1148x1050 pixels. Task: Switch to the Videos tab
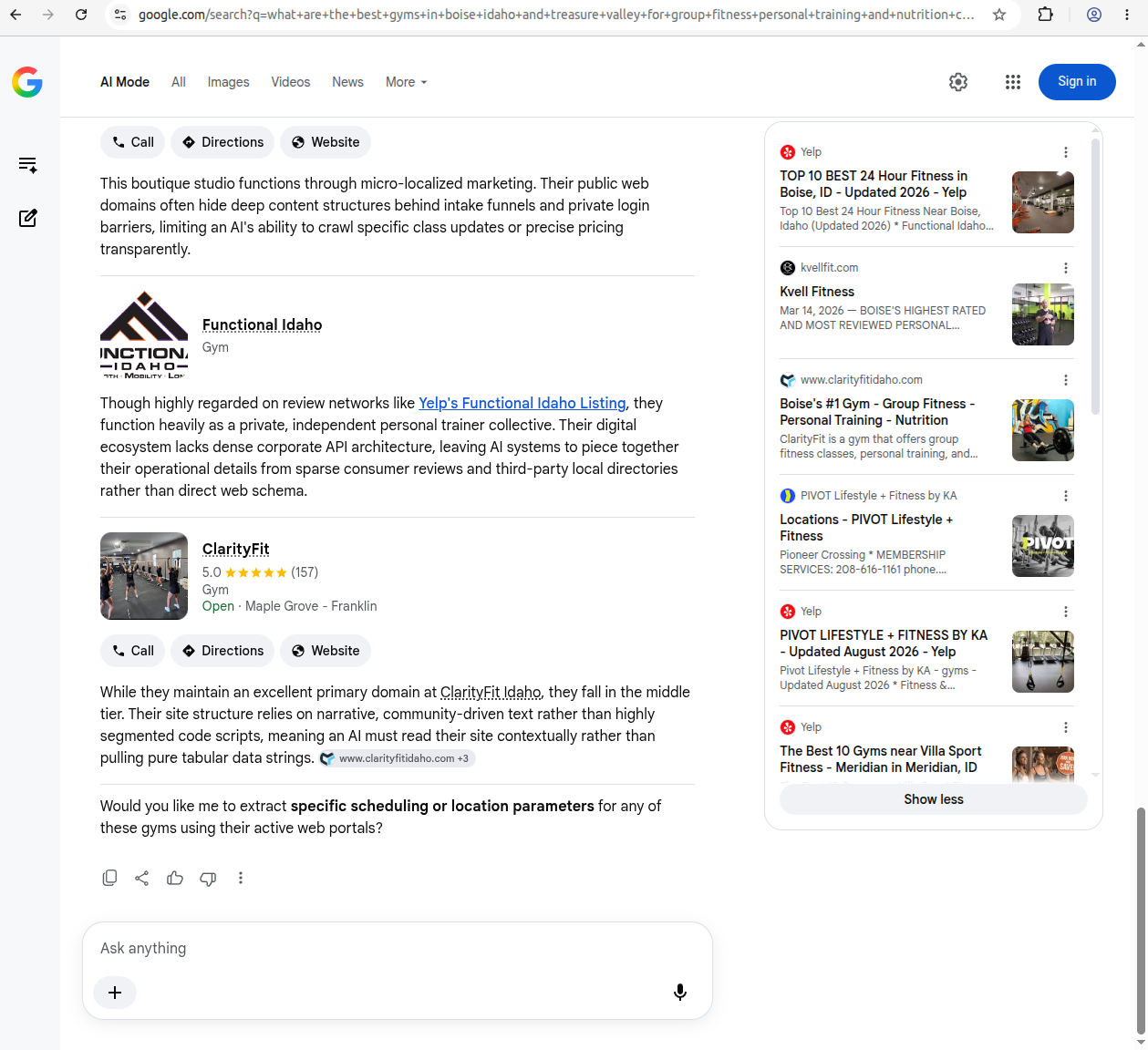(291, 82)
